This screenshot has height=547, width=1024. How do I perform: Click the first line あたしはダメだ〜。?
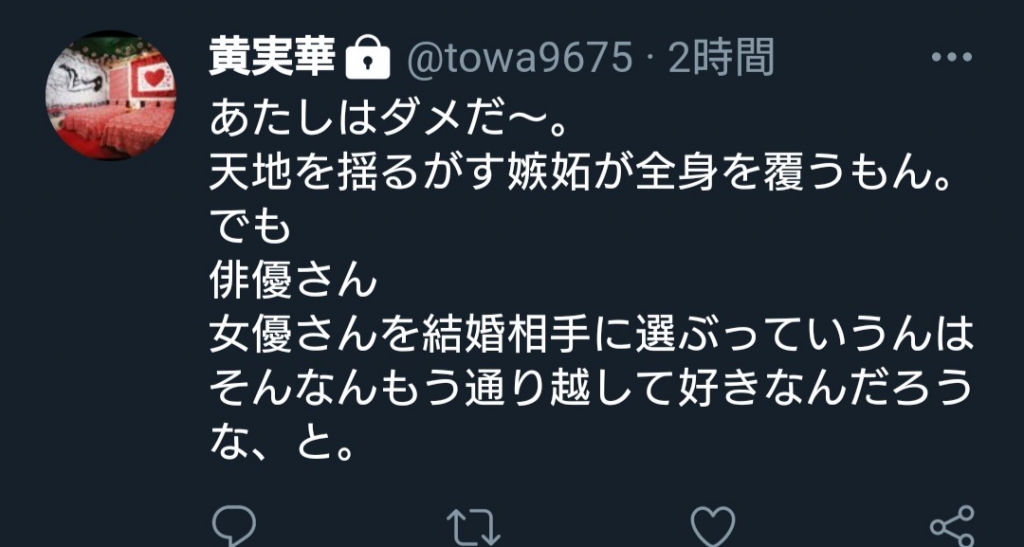[387, 120]
